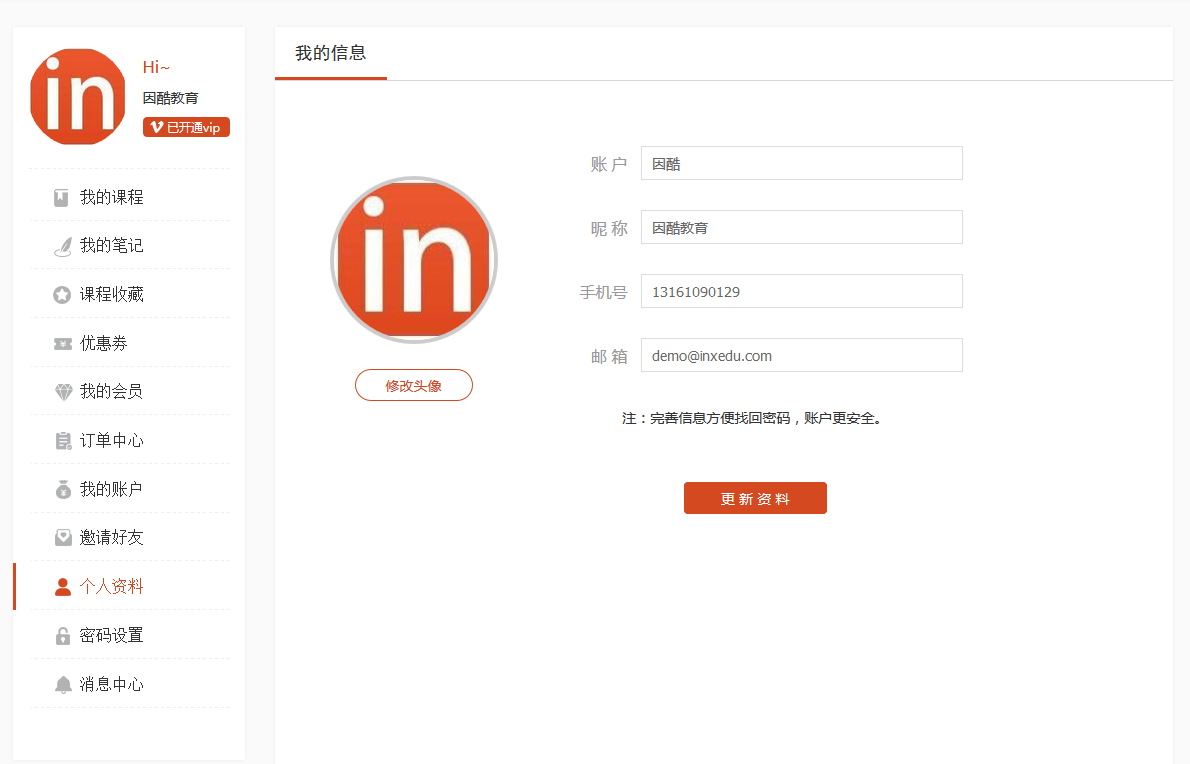Submit with the 更新资料 button
The width and height of the screenshot is (1190, 764).
755,498
